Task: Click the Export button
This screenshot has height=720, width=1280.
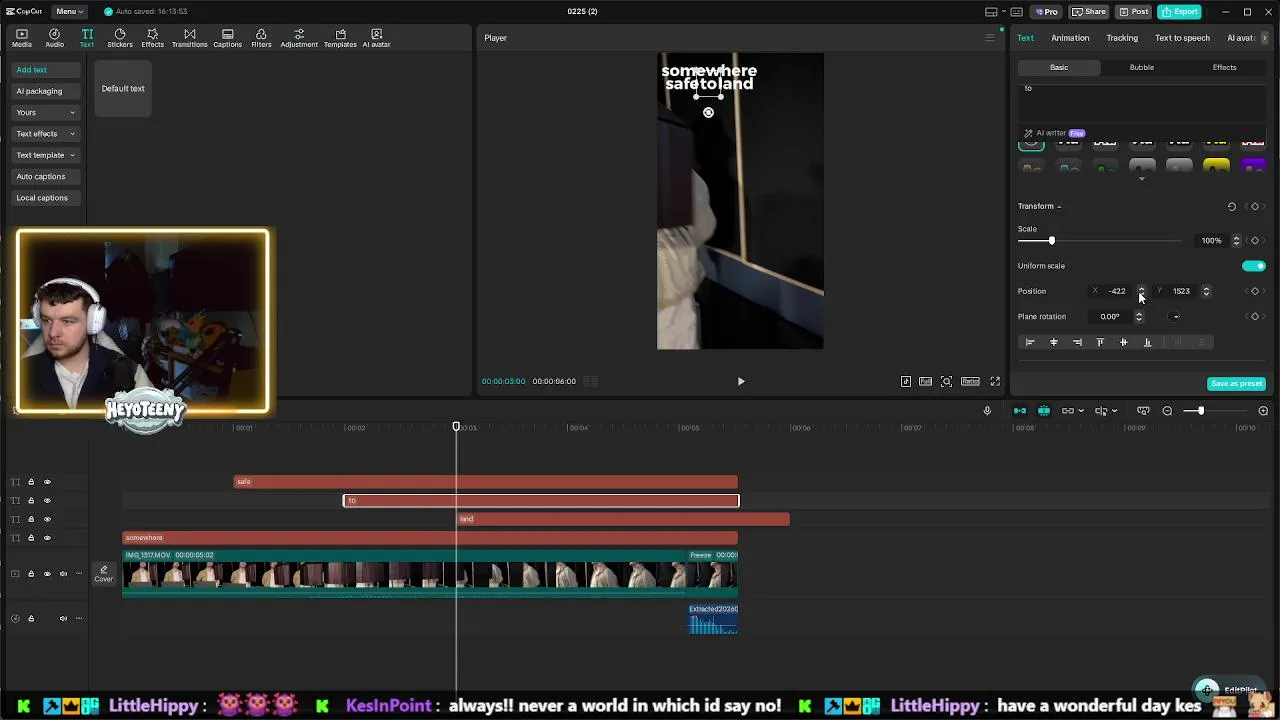Action: click(1179, 11)
